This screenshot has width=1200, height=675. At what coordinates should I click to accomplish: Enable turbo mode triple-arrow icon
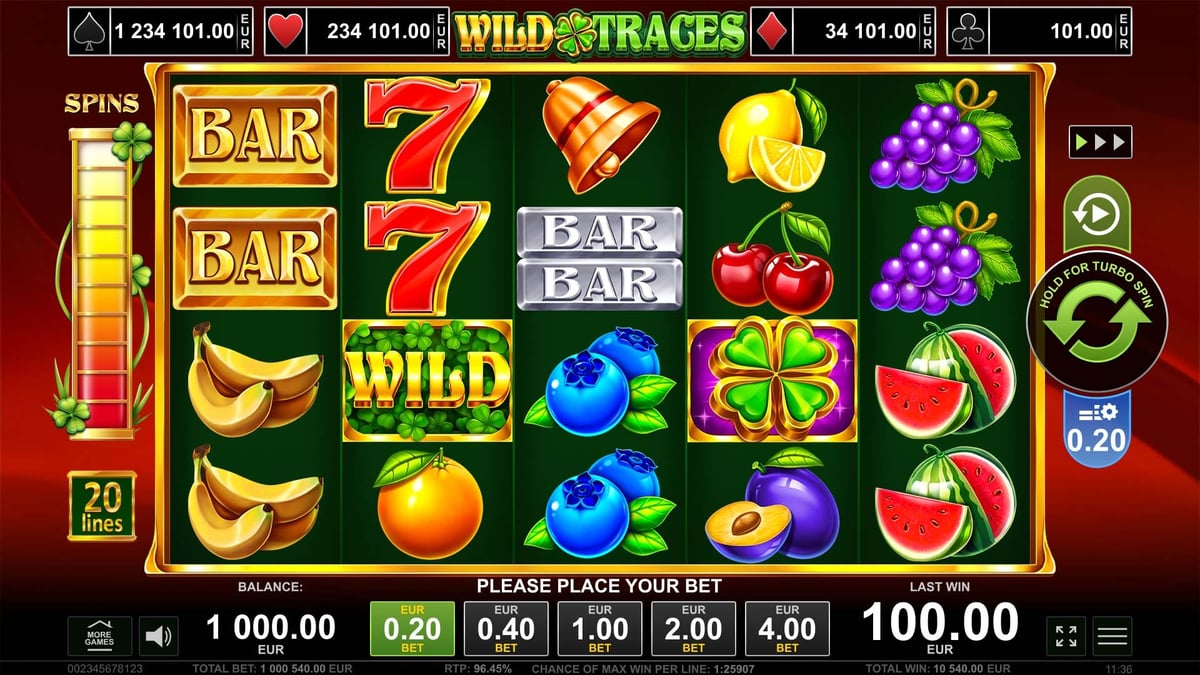(1100, 141)
